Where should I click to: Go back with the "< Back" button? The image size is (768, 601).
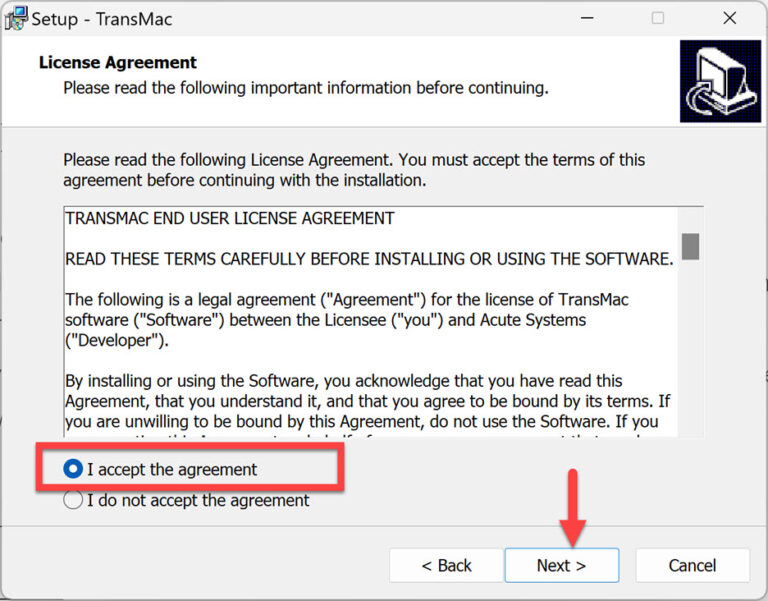click(446, 565)
